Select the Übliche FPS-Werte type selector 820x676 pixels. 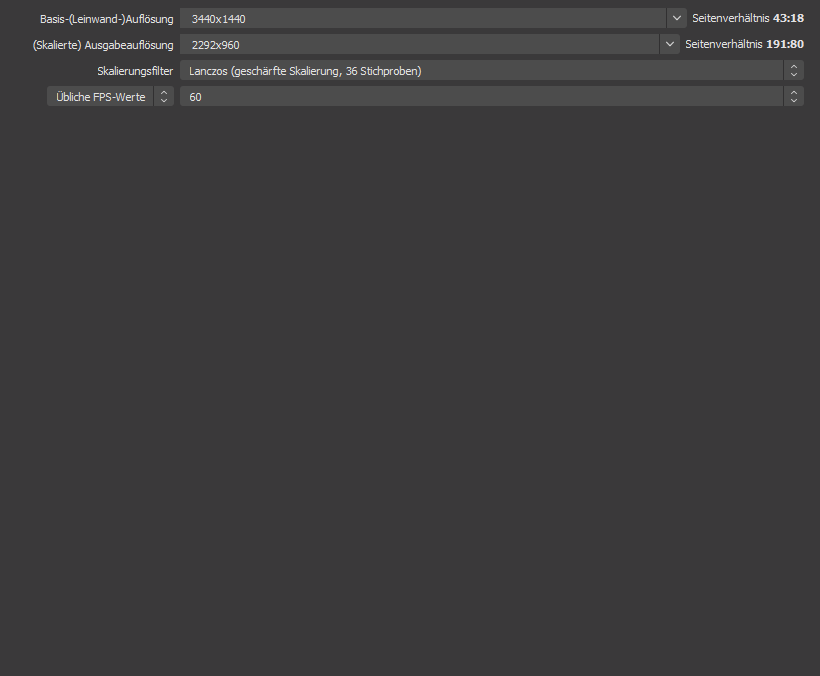tap(100, 96)
